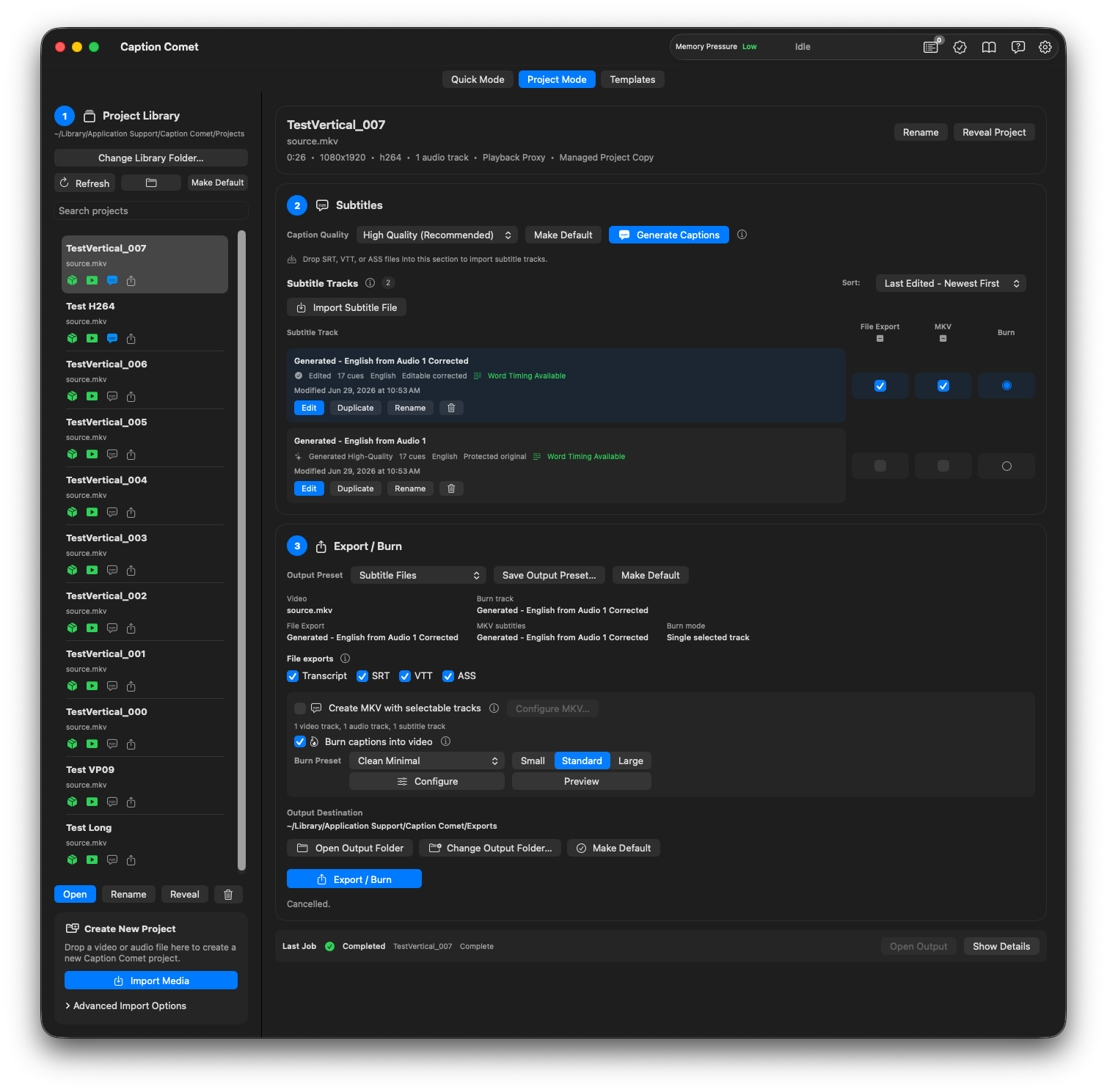Image resolution: width=1107 pixels, height=1092 pixels.
Task: Click the export share icon under Test Long
Action: pos(131,860)
